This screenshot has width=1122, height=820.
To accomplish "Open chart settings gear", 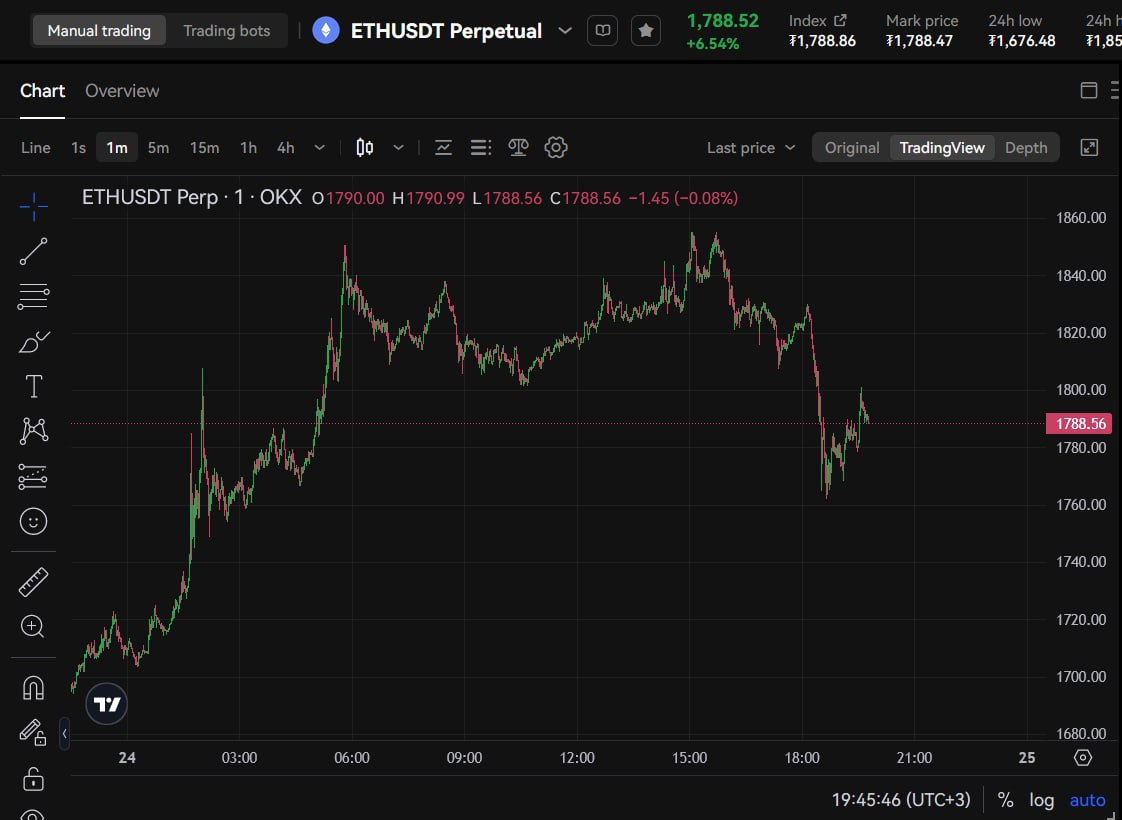I will [x=556, y=148].
